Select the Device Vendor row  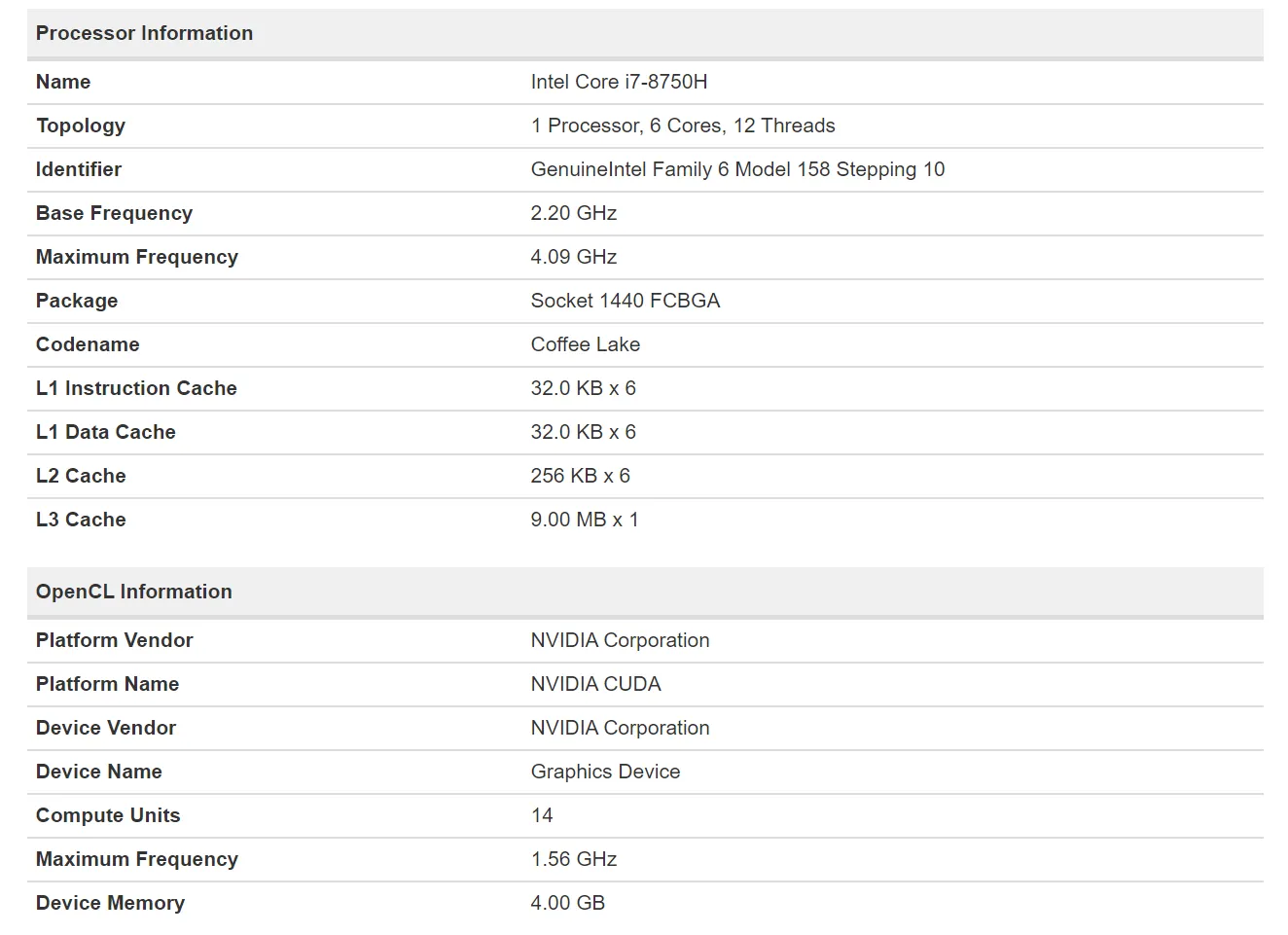pos(106,728)
